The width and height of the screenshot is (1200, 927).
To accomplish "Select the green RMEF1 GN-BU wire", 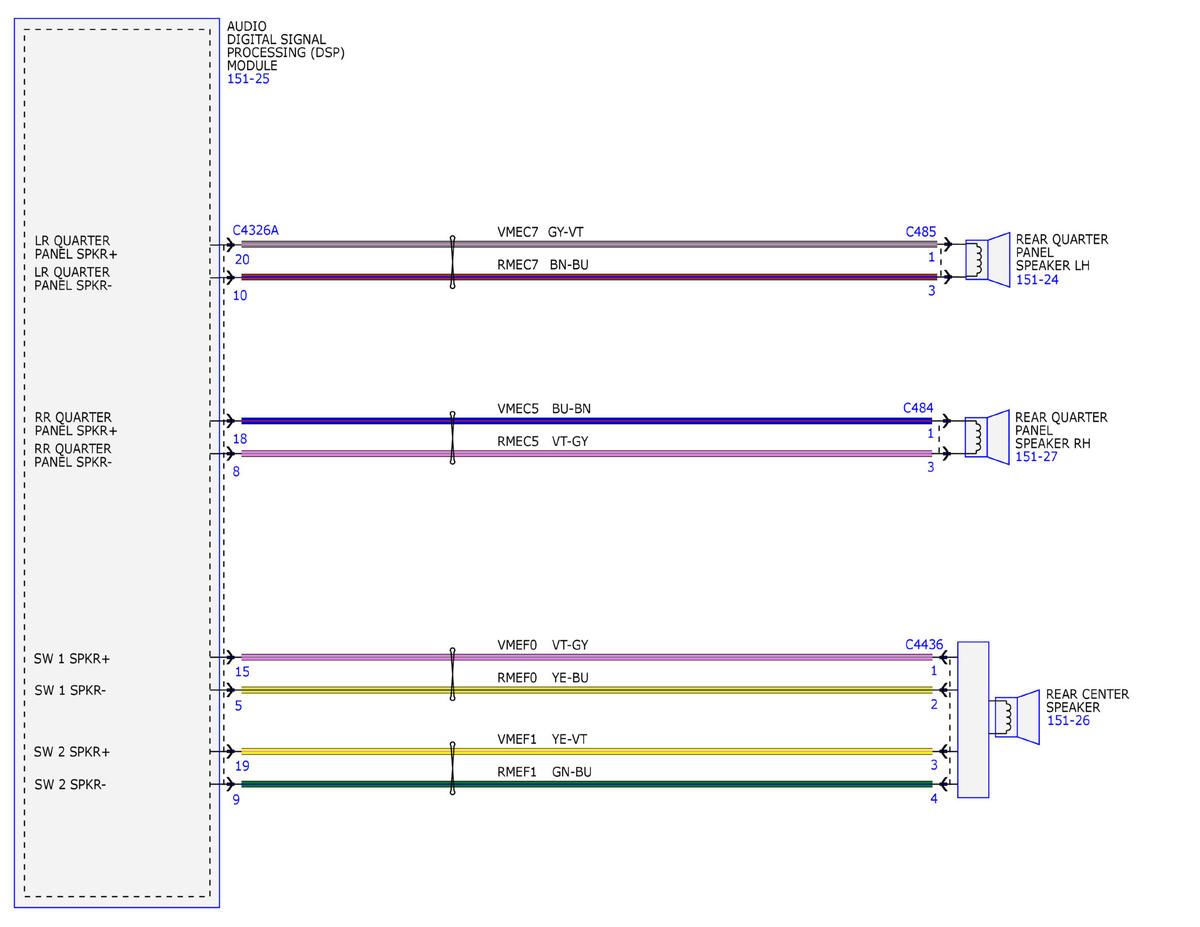I will coord(587,785).
